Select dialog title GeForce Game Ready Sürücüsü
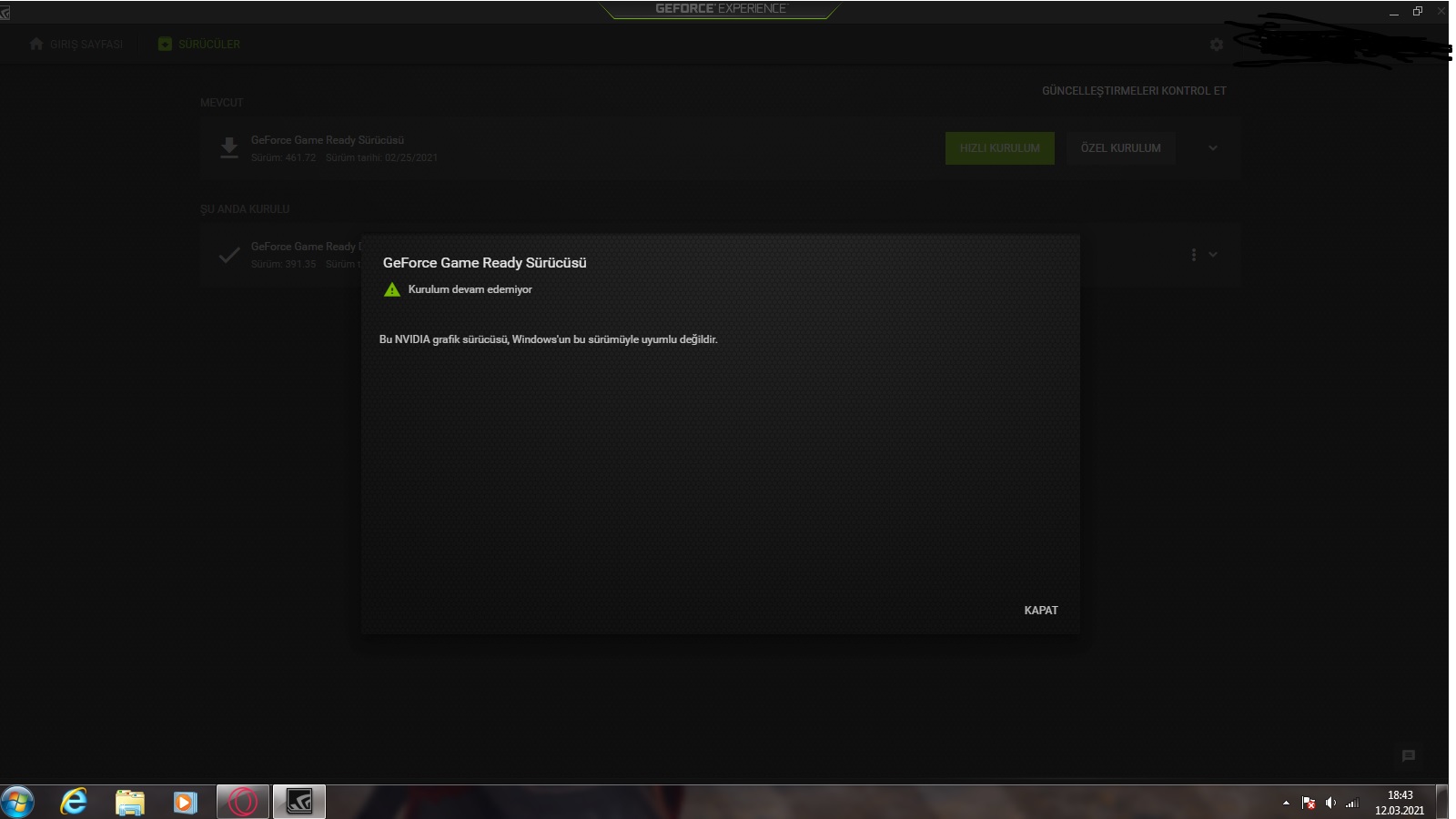Viewport: 1456px width, 819px height. (x=485, y=263)
